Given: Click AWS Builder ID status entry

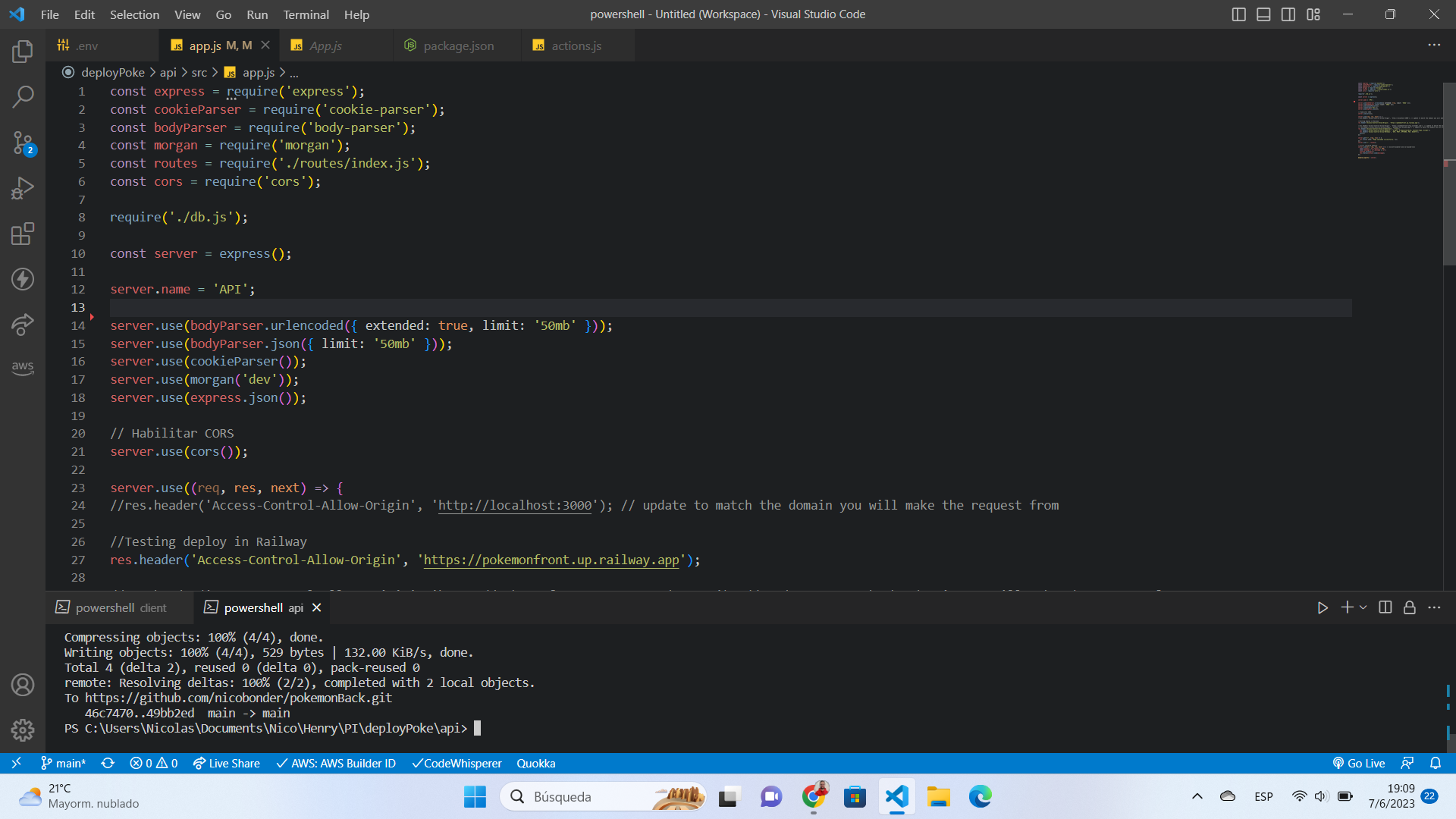Looking at the screenshot, I should 336,763.
